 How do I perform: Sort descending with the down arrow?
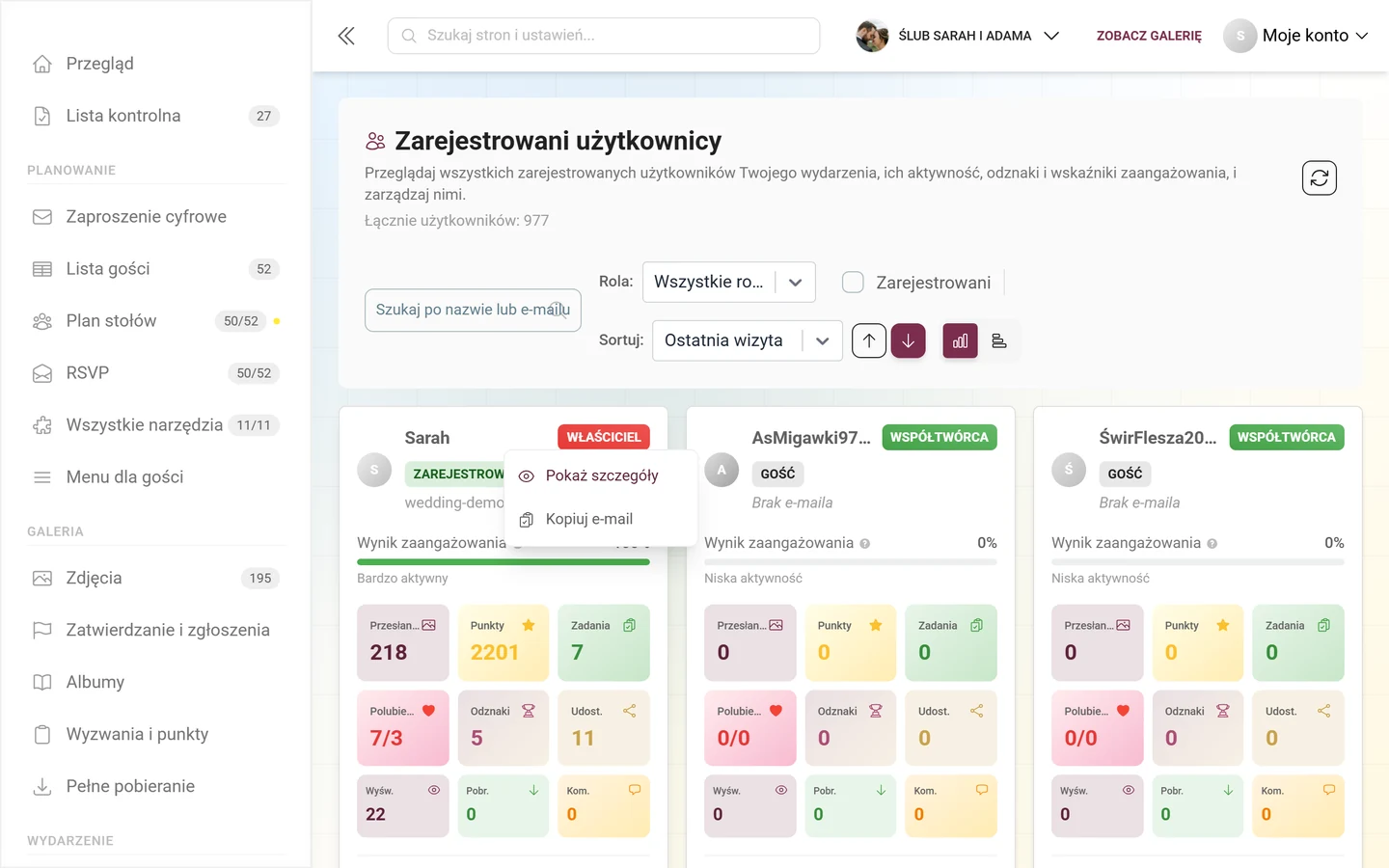pyautogui.click(x=908, y=340)
